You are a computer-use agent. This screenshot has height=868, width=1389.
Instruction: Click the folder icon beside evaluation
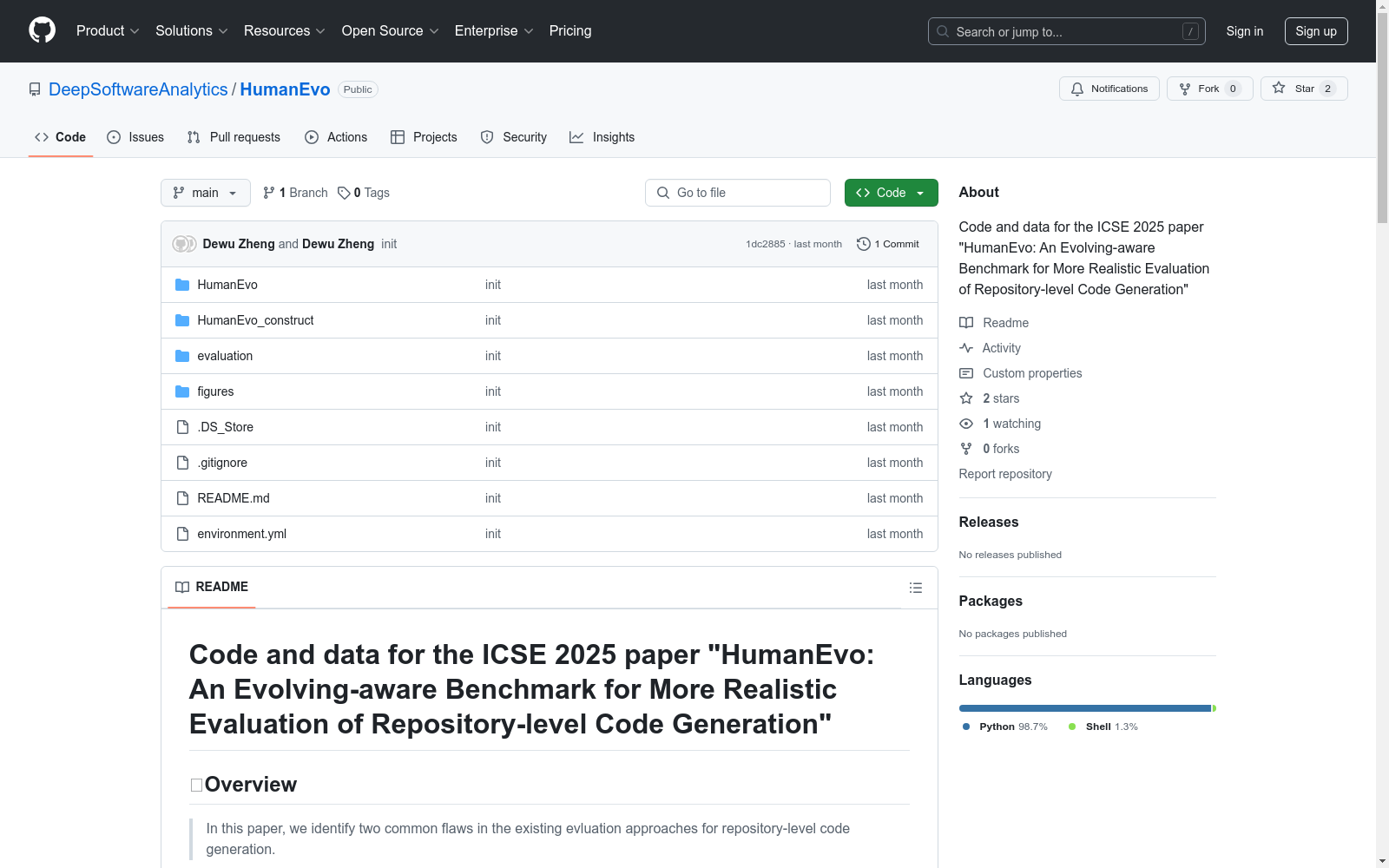pos(182,356)
